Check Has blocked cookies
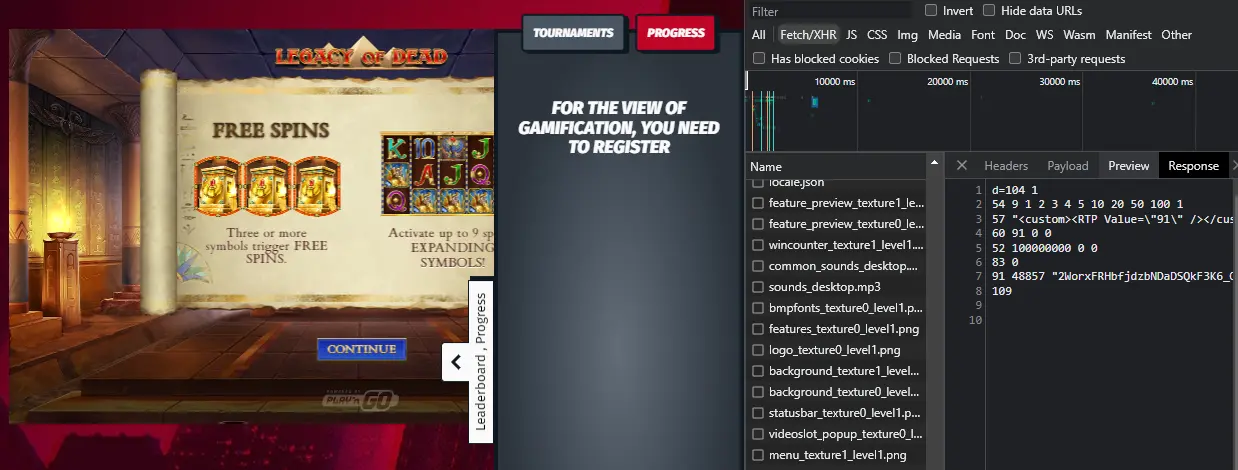The image size is (1238, 470). (759, 59)
